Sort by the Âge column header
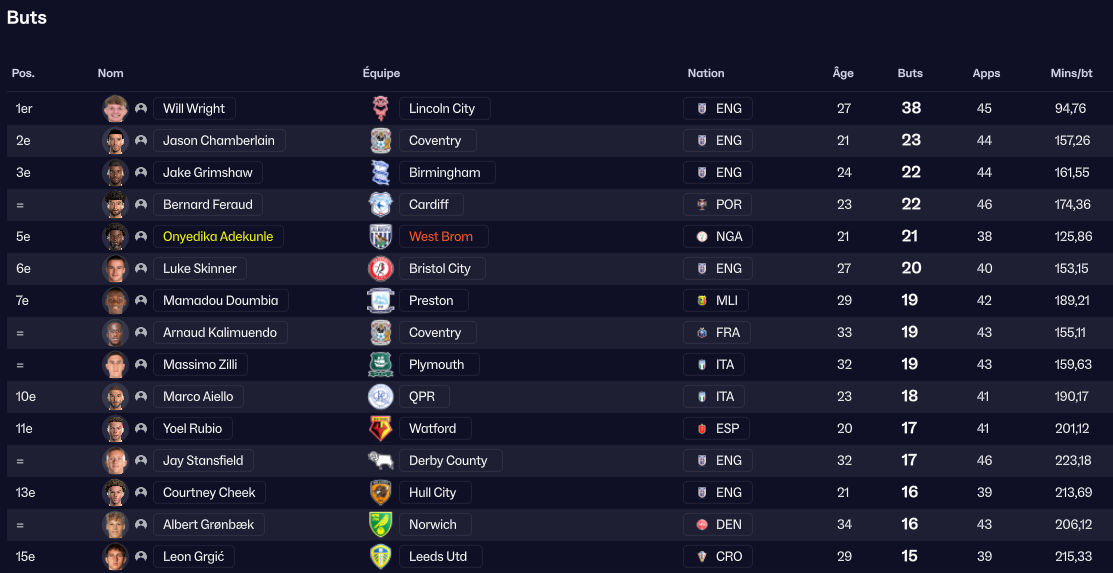1113x573 pixels. pyautogui.click(x=843, y=73)
